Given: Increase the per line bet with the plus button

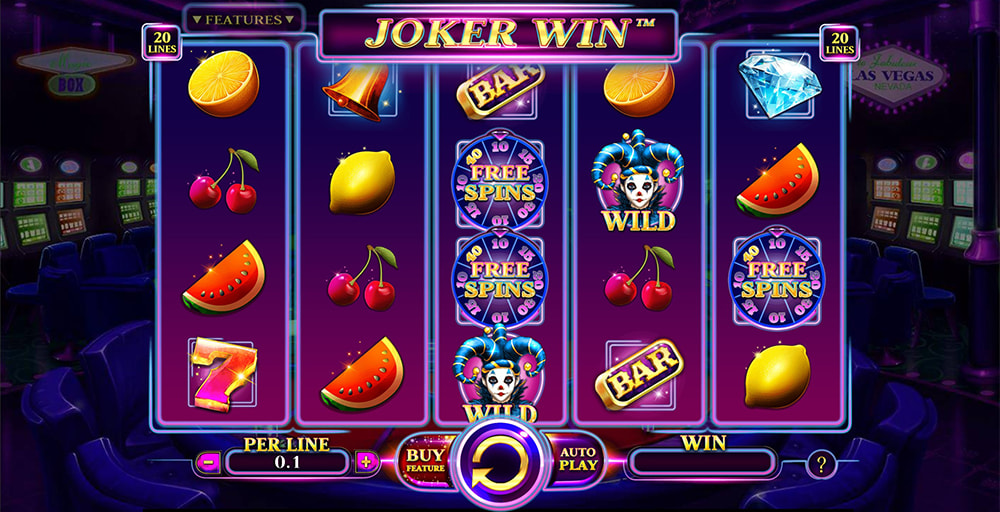Looking at the screenshot, I should point(366,463).
